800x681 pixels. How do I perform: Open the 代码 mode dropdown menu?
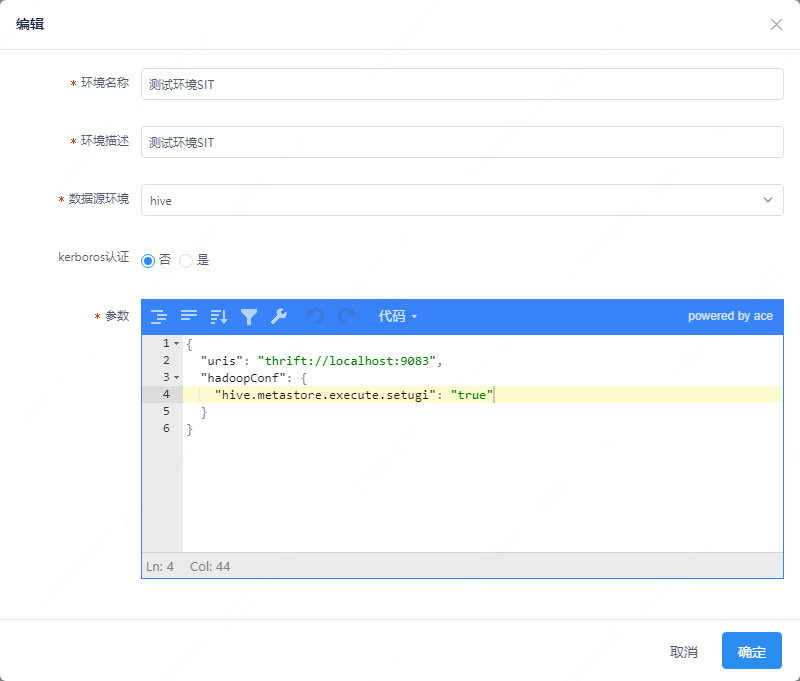397,317
